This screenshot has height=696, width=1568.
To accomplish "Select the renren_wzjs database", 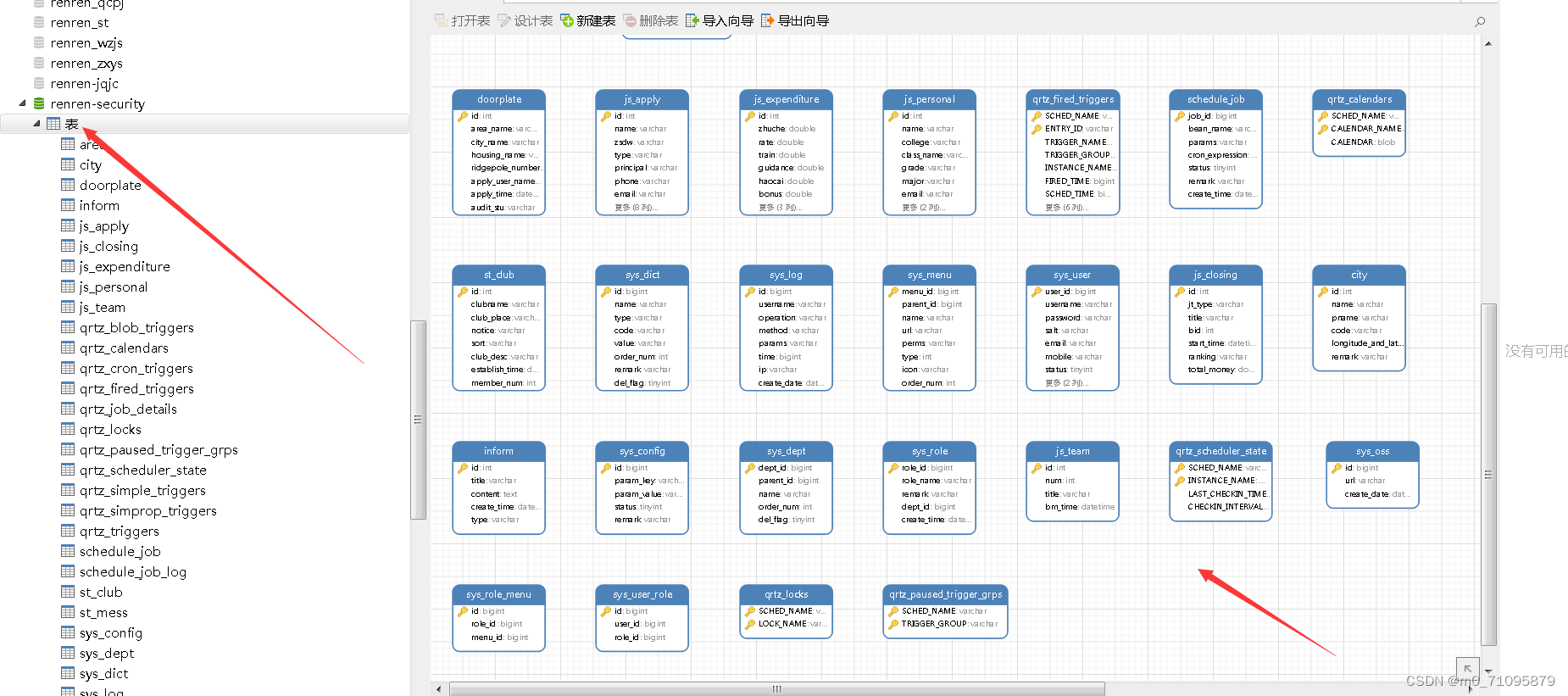I will point(86,42).
